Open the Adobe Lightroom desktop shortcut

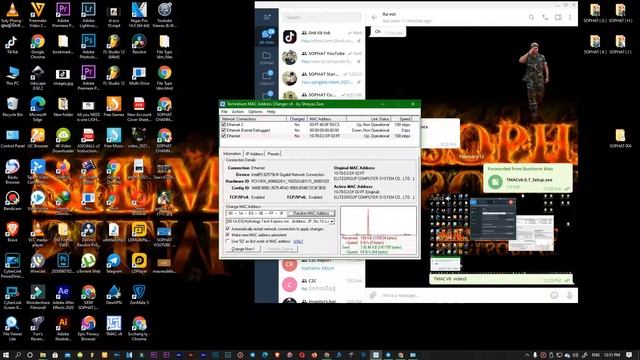click(88, 15)
